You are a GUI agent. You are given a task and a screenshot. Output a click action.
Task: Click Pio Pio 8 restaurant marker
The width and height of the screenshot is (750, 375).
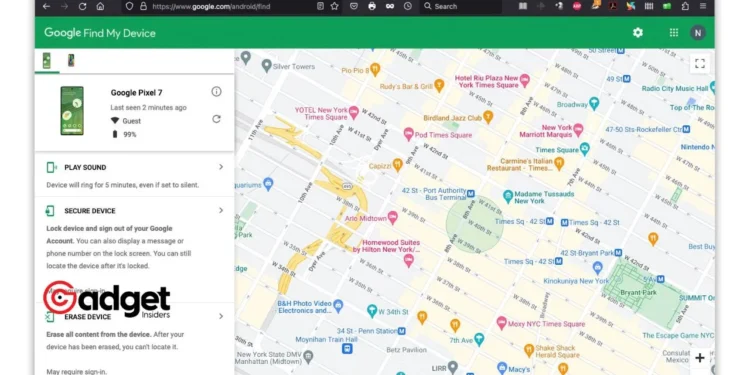[x=375, y=70]
